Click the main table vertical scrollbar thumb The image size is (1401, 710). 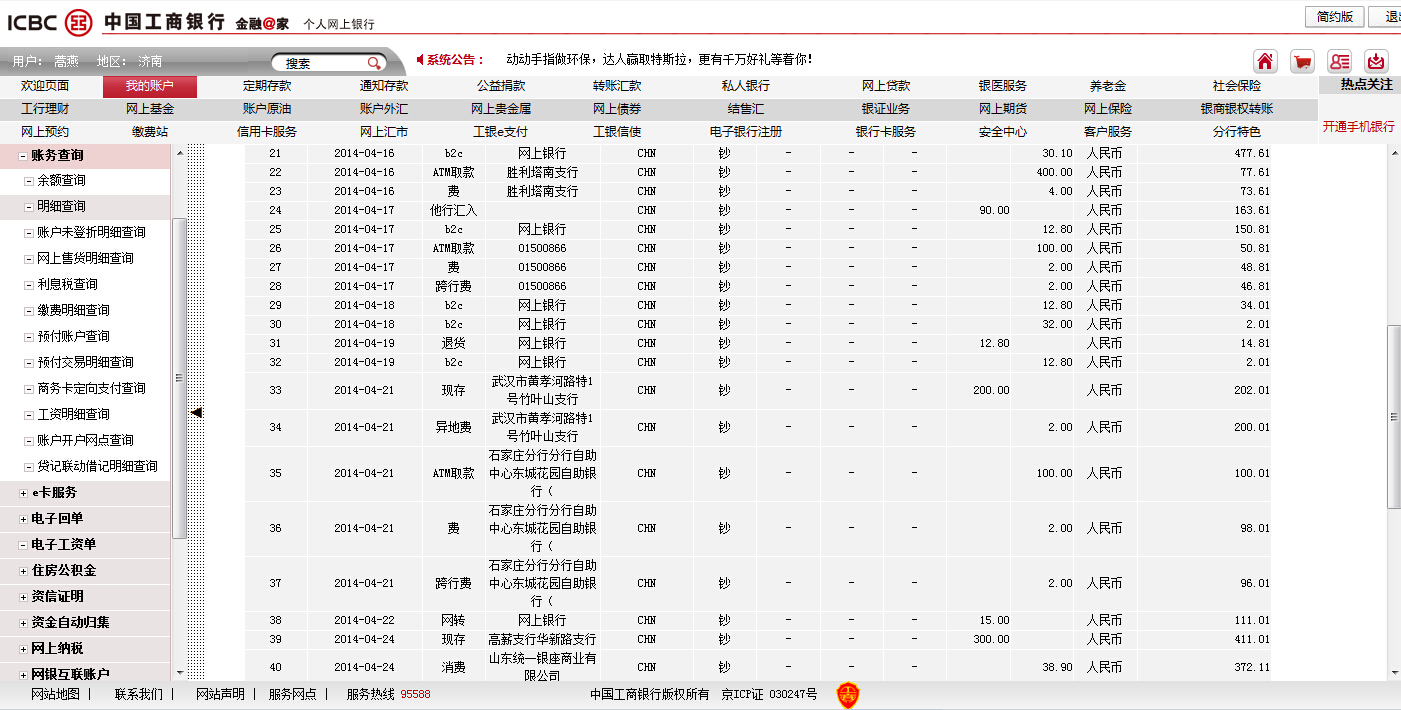pos(1393,415)
